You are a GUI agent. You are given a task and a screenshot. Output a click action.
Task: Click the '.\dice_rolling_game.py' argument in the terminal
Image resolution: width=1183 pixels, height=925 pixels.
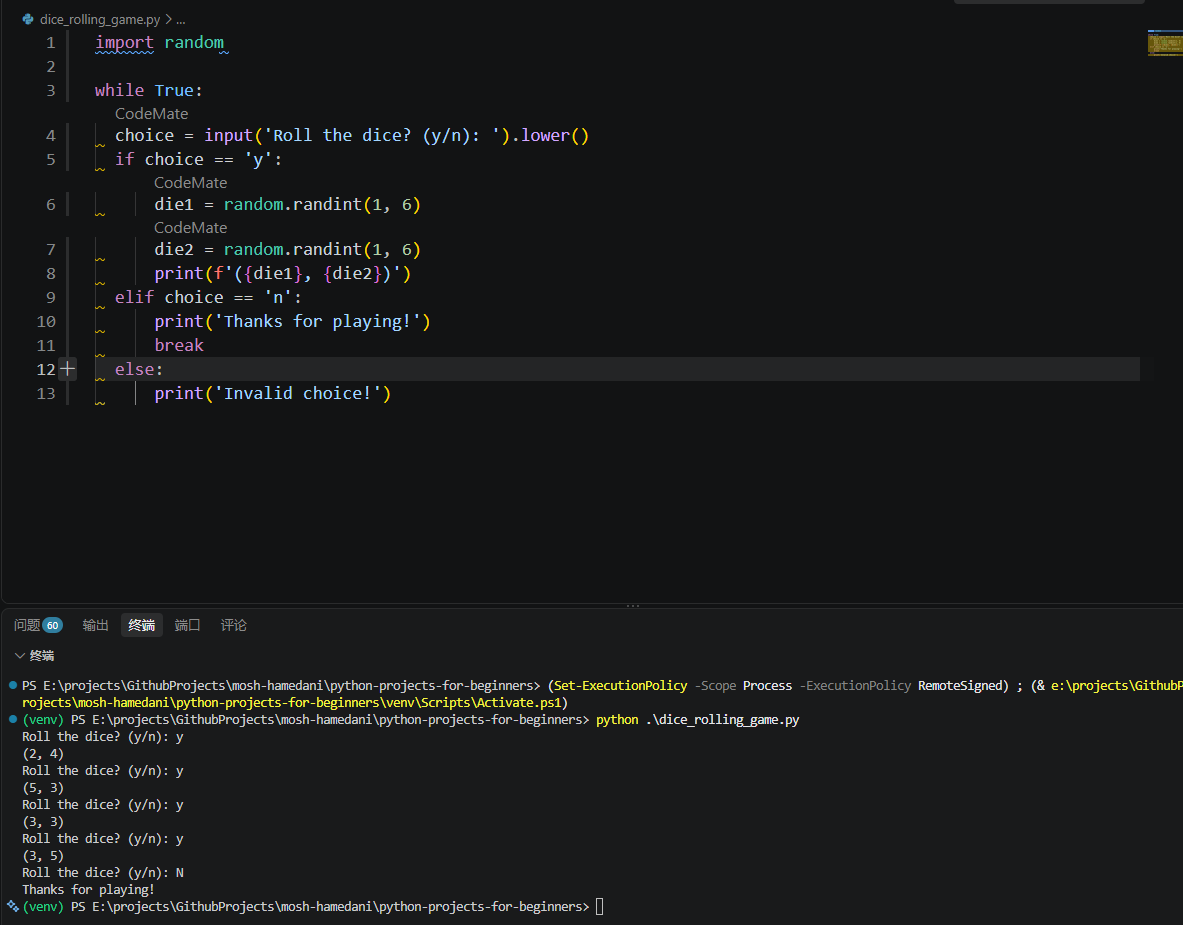[722, 719]
